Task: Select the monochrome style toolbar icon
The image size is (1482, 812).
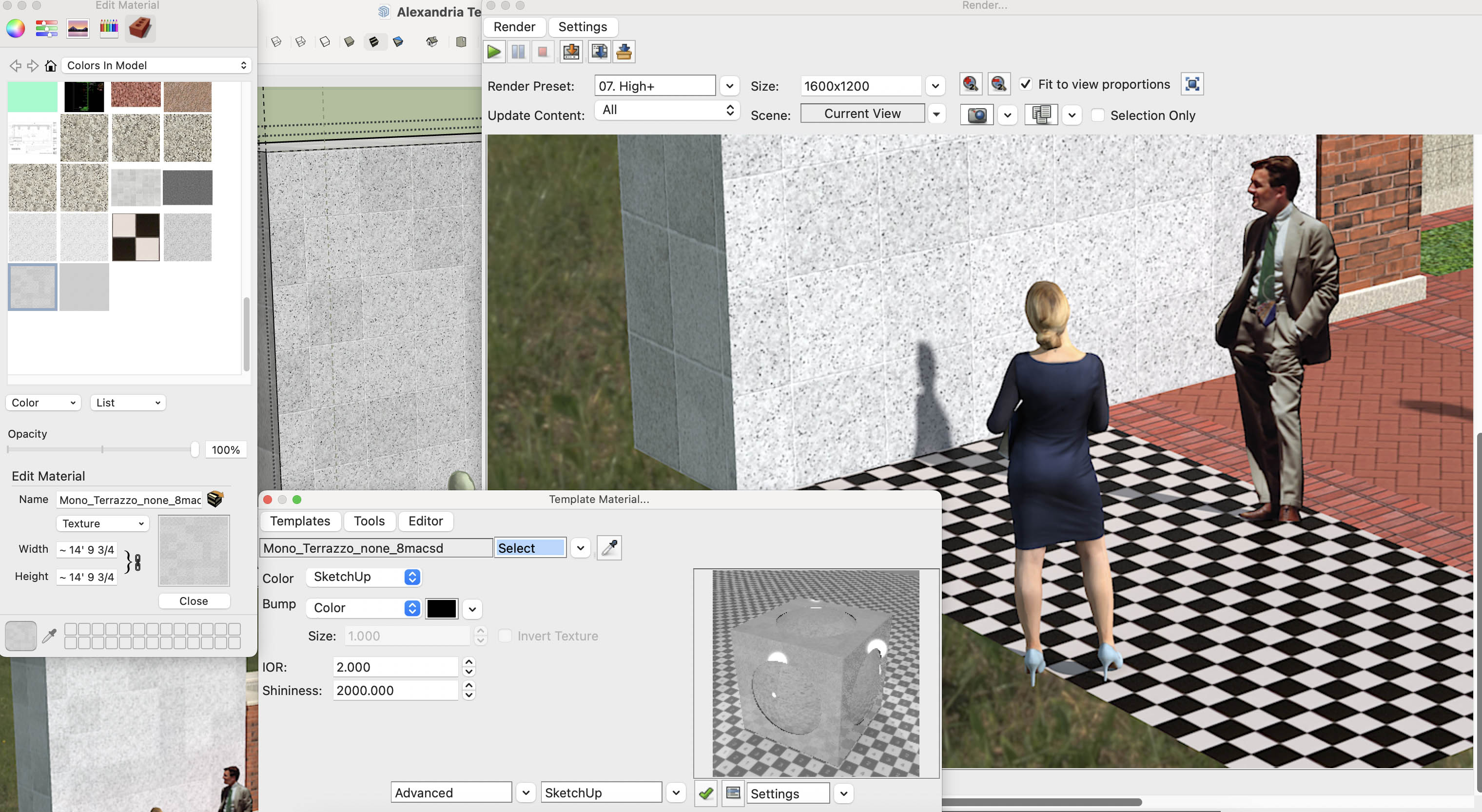Action: pyautogui.click(x=398, y=41)
